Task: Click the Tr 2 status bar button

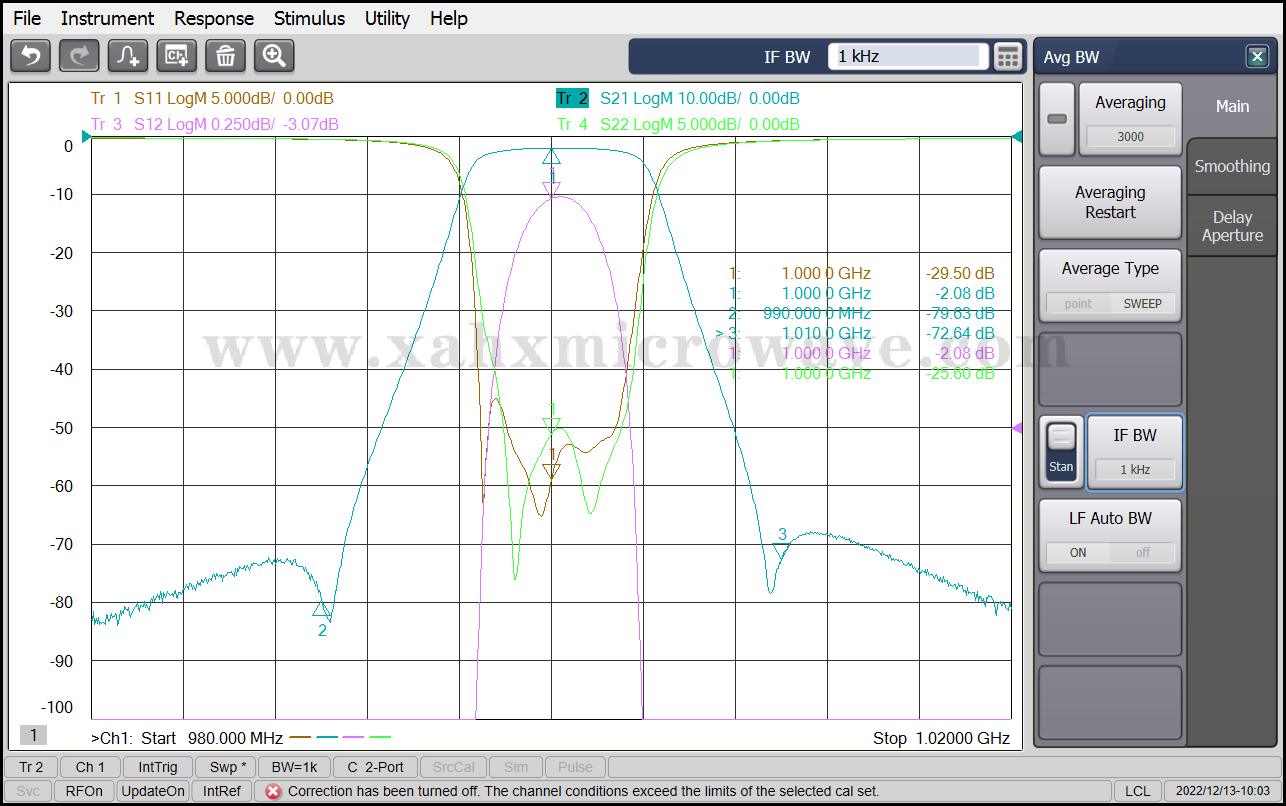Action: pyautogui.click(x=31, y=767)
